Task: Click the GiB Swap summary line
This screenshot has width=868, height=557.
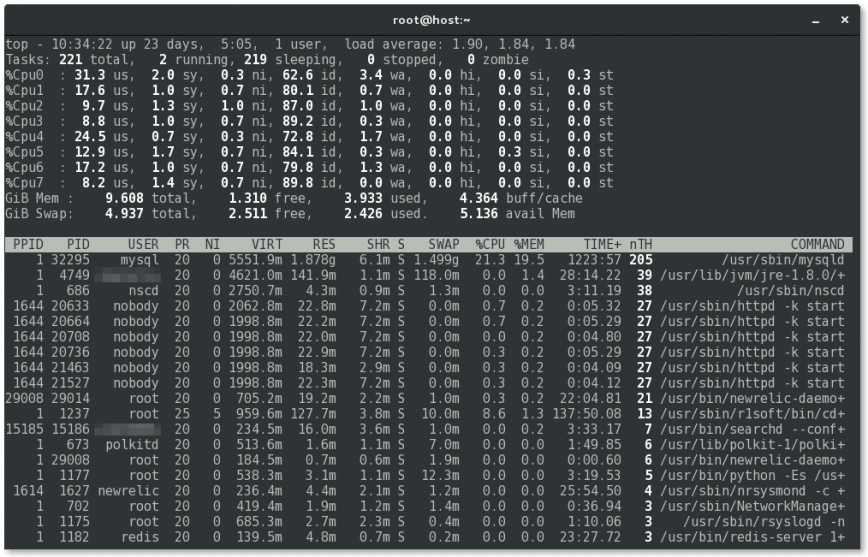Action: click(290, 213)
